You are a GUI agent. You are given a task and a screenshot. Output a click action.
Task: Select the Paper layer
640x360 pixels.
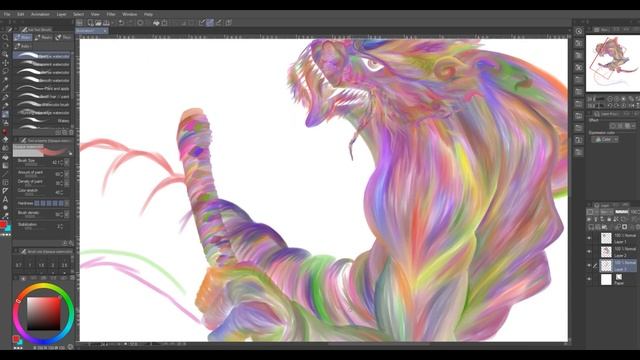pos(618,280)
